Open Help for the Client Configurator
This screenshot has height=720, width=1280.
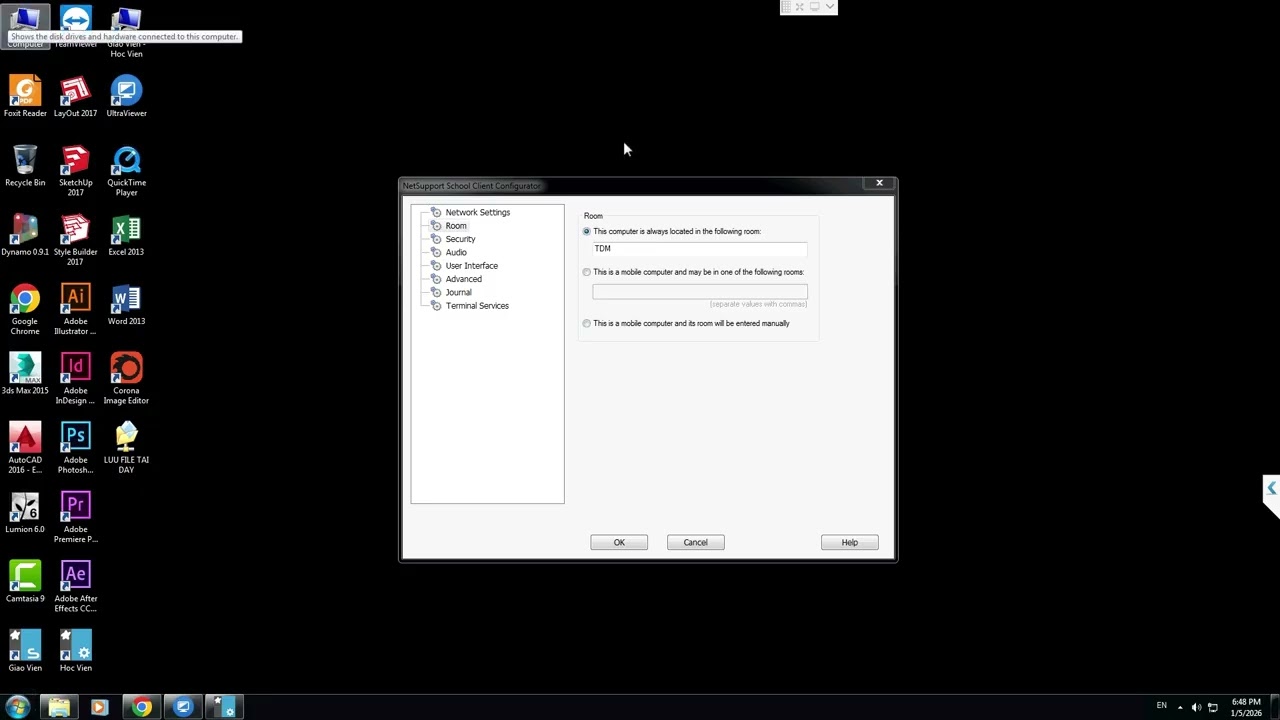pos(850,542)
